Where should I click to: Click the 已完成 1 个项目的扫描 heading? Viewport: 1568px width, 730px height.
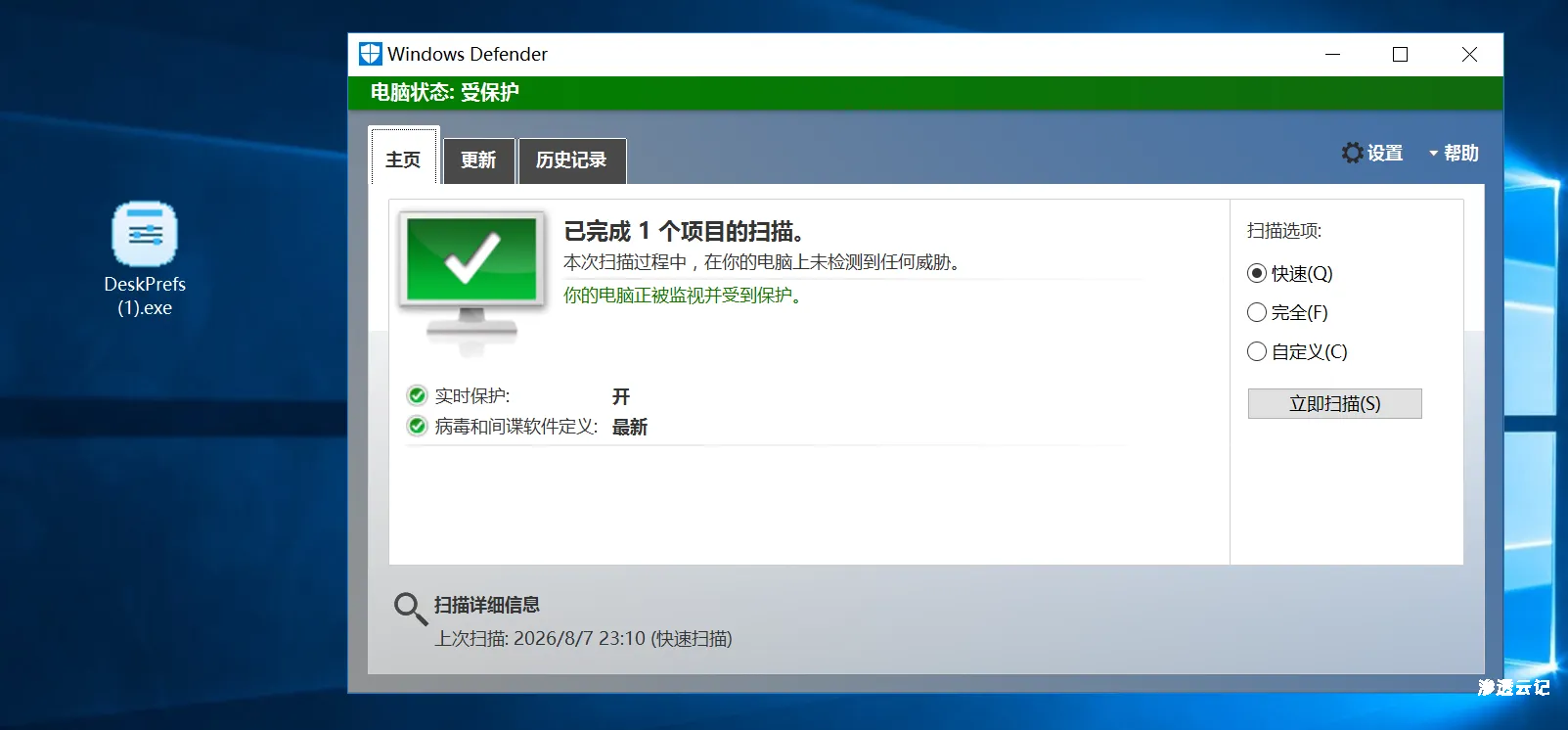coord(684,231)
